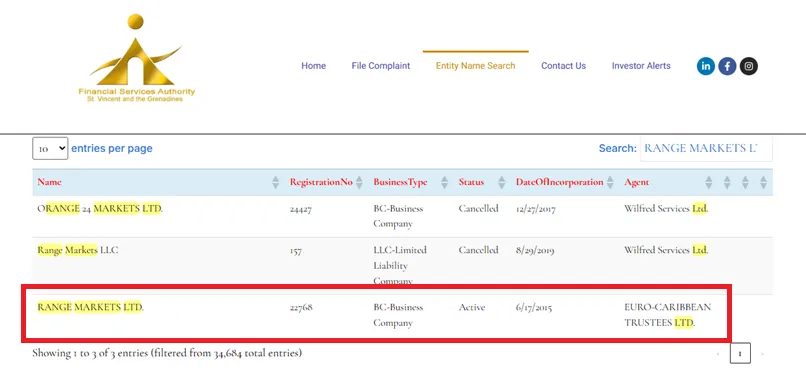Screen dimensions: 806x392
Task: Click incorporation date 6/17/2015
Action: (x=534, y=308)
